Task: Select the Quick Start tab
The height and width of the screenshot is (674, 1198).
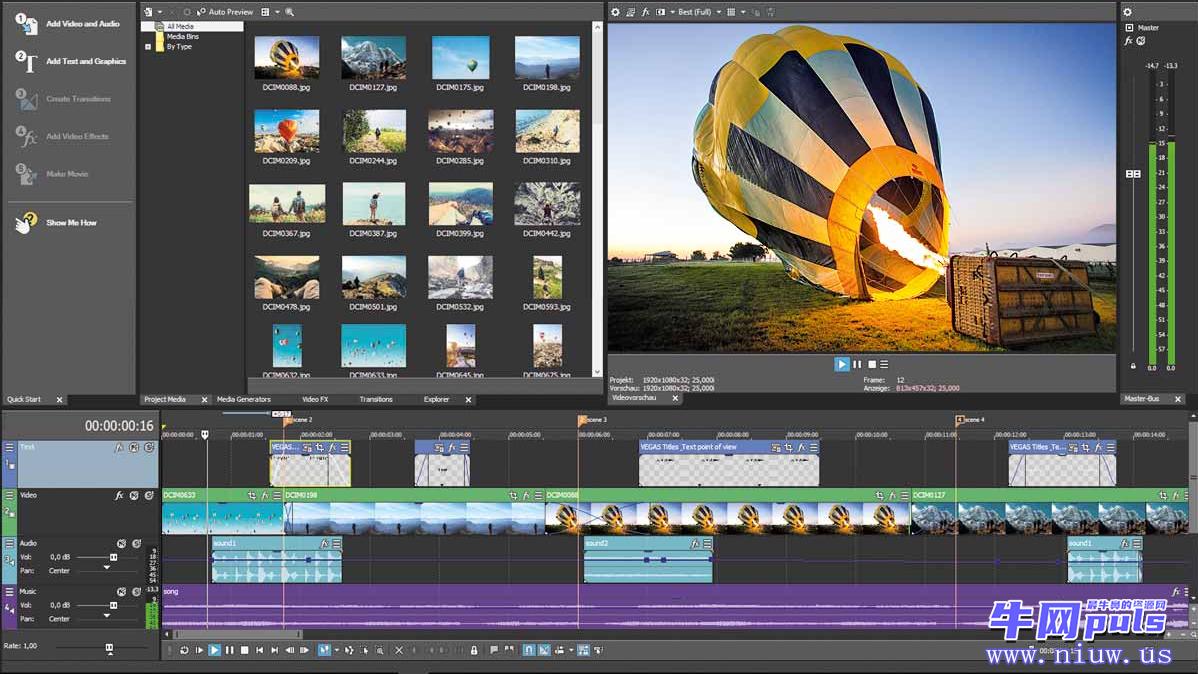Action: (24, 399)
